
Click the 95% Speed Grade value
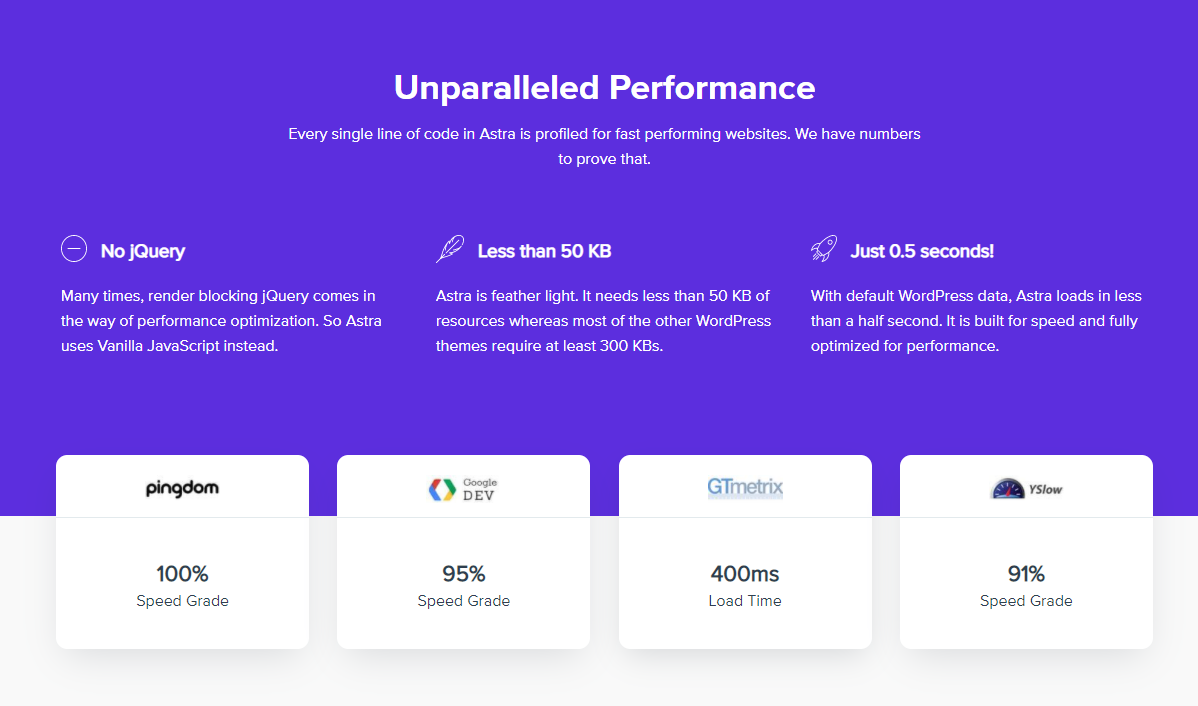pos(463,574)
